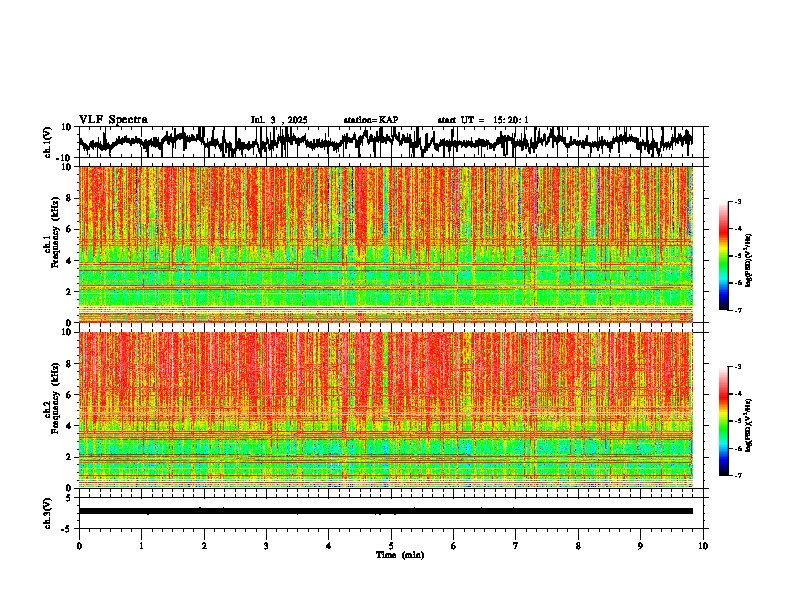Select the ch.2 color bar log(PSD) unit label
792x612 pixels.
click(749, 425)
